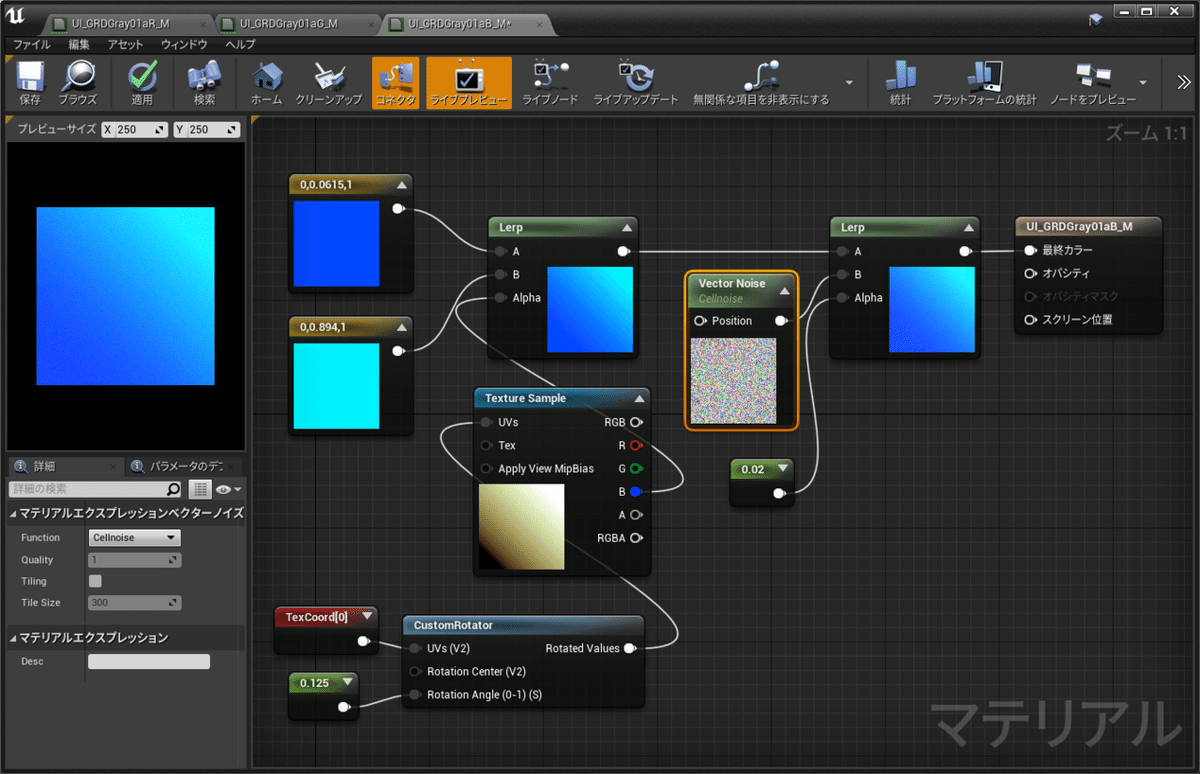Open the property matrix grid icon

(200, 489)
